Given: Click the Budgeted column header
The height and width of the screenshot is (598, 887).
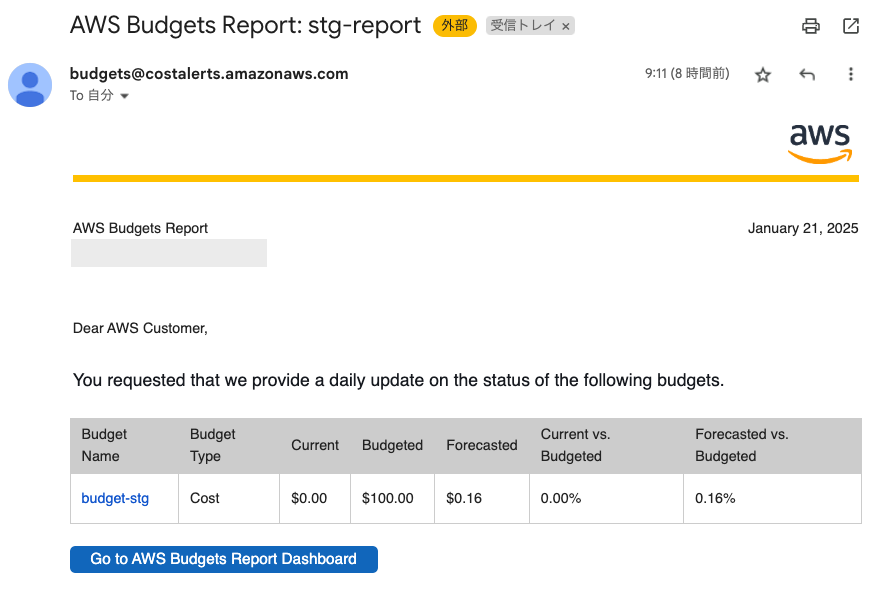Looking at the screenshot, I should [x=393, y=445].
